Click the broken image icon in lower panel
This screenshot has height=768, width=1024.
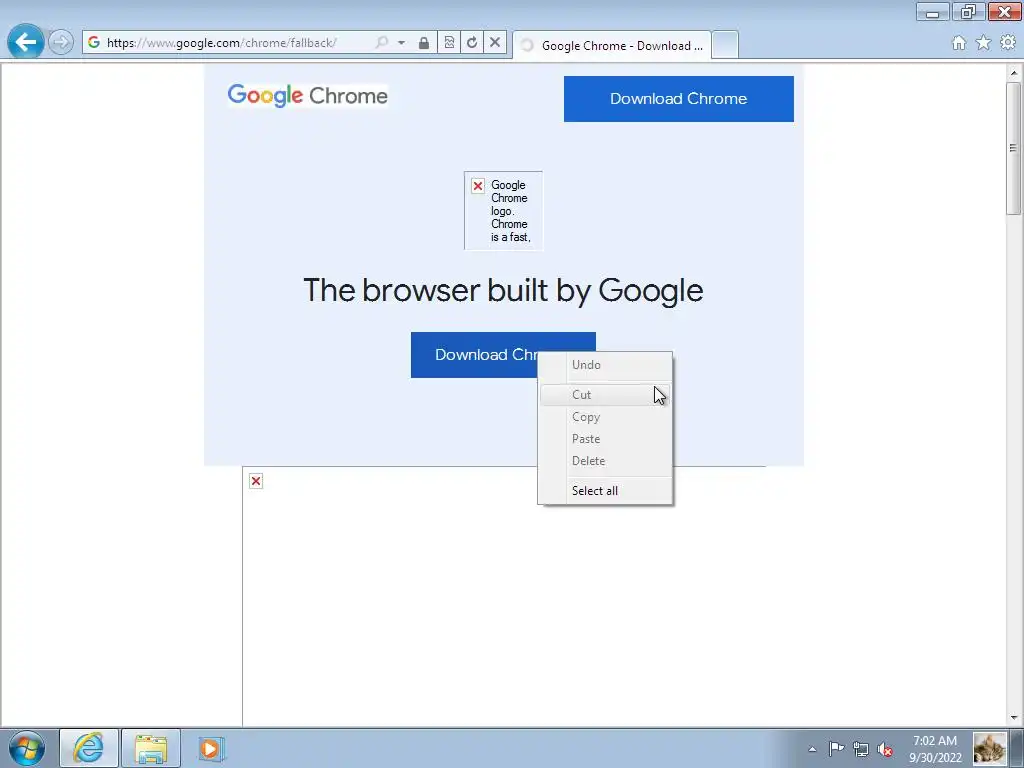pos(256,481)
